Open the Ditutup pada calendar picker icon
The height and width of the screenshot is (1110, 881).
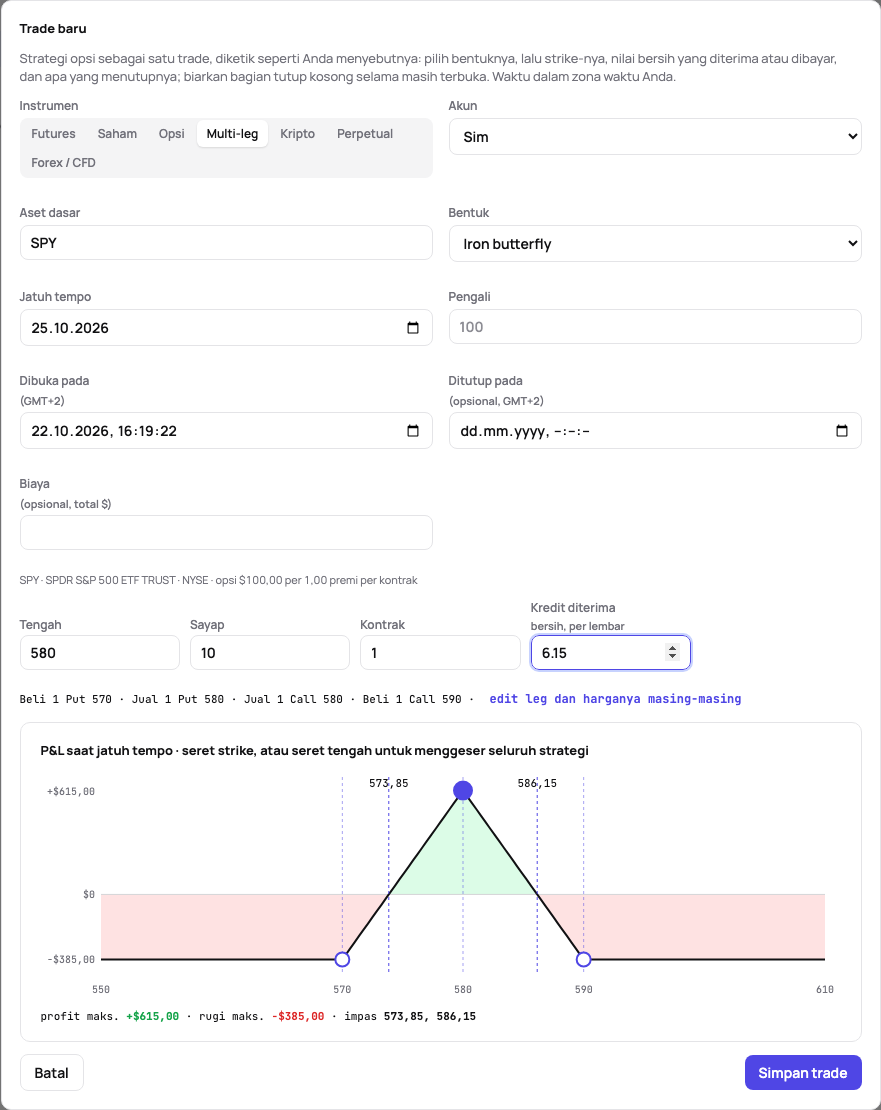(x=842, y=431)
